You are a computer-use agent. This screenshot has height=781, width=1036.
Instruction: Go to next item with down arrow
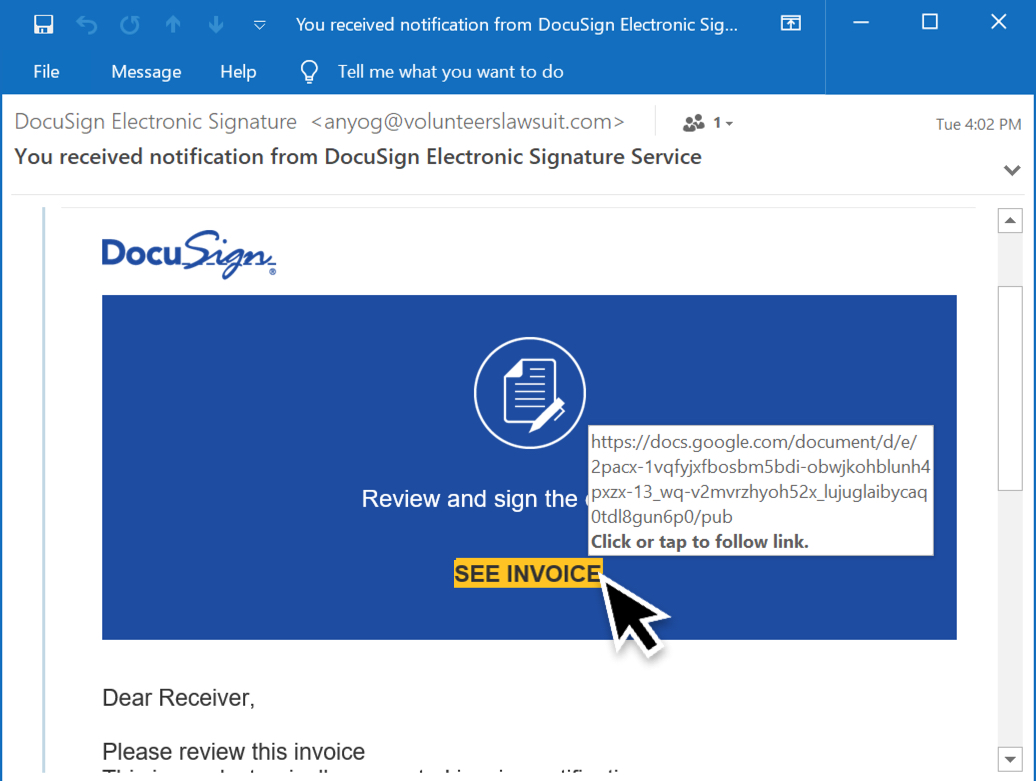[x=216, y=25]
